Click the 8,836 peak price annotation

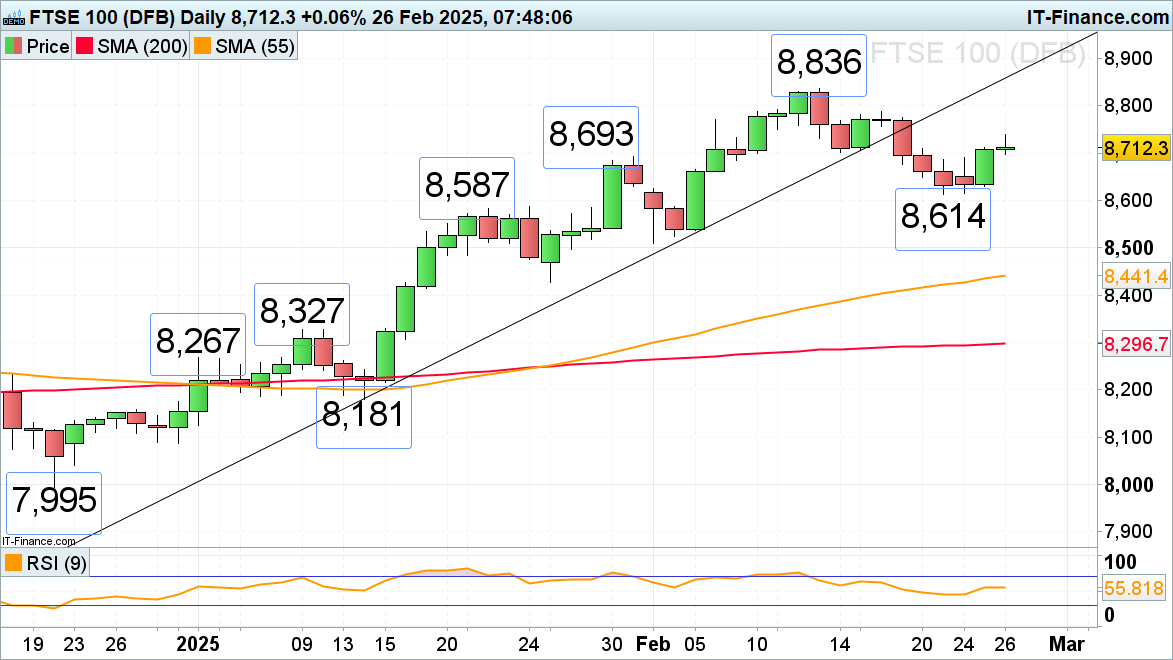point(819,63)
